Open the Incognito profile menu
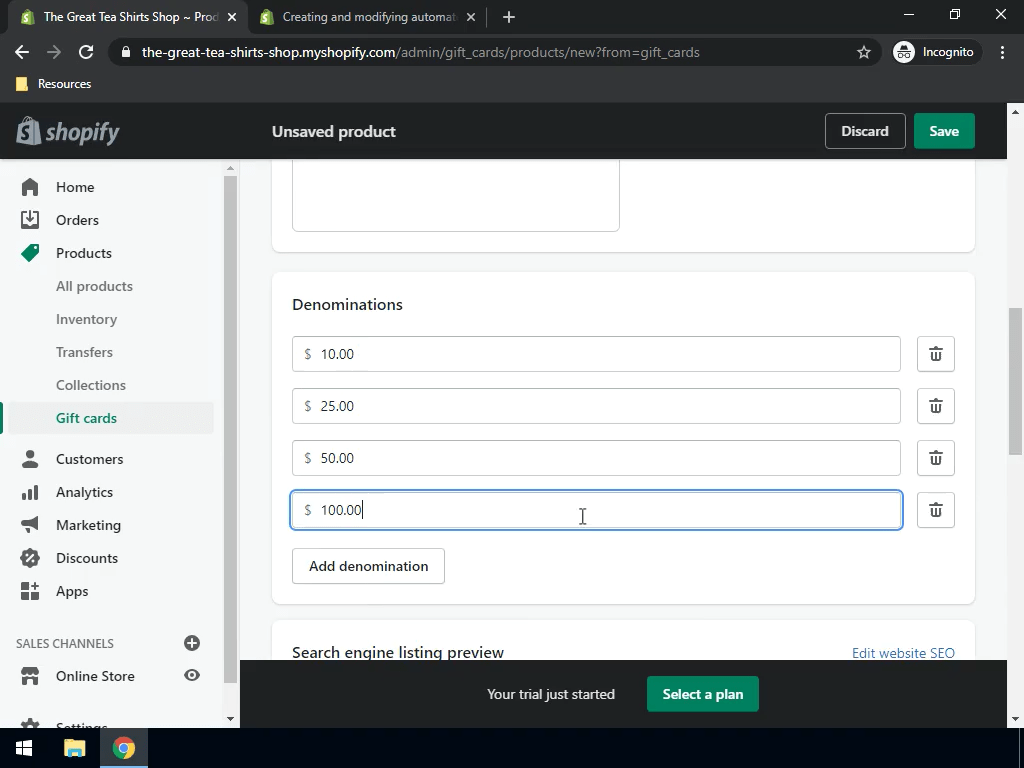The image size is (1024, 768). [934, 52]
